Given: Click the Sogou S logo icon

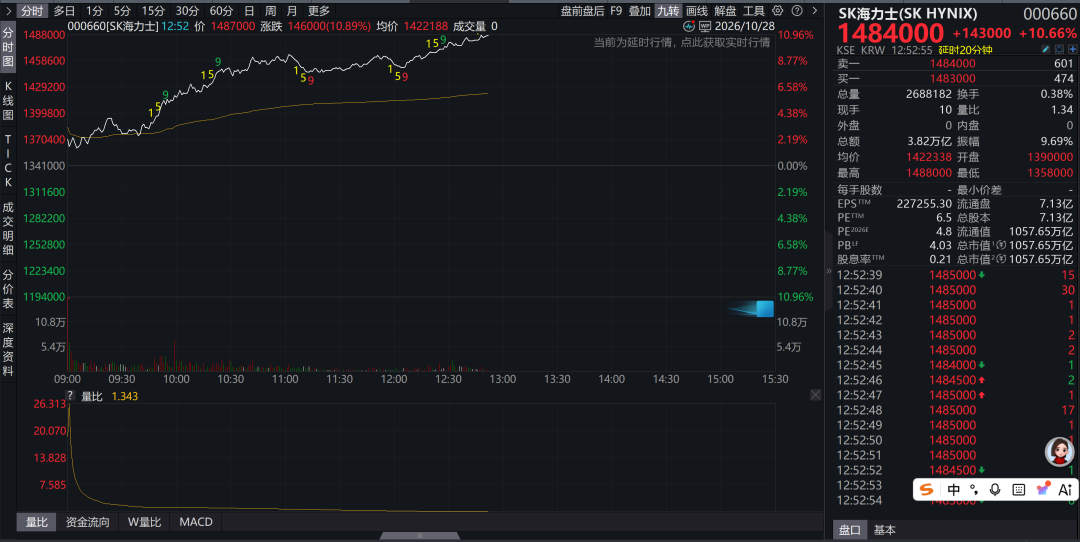Looking at the screenshot, I should [x=927, y=490].
